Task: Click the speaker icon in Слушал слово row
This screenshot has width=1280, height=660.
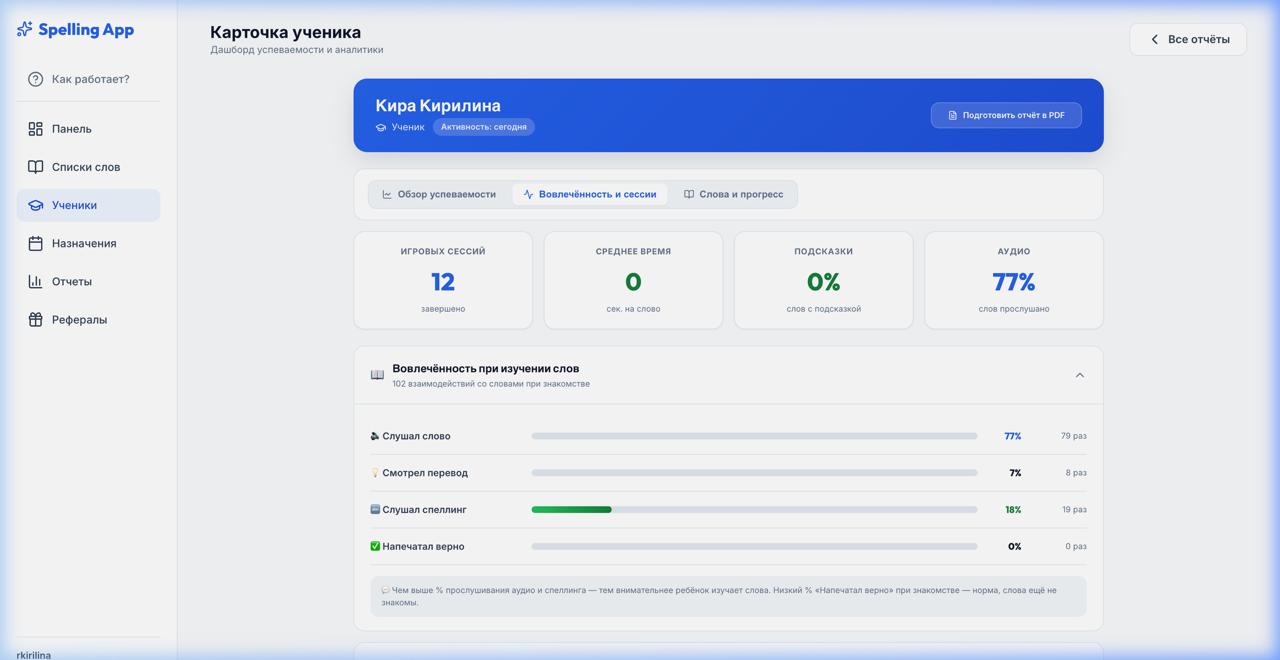Action: pos(375,436)
